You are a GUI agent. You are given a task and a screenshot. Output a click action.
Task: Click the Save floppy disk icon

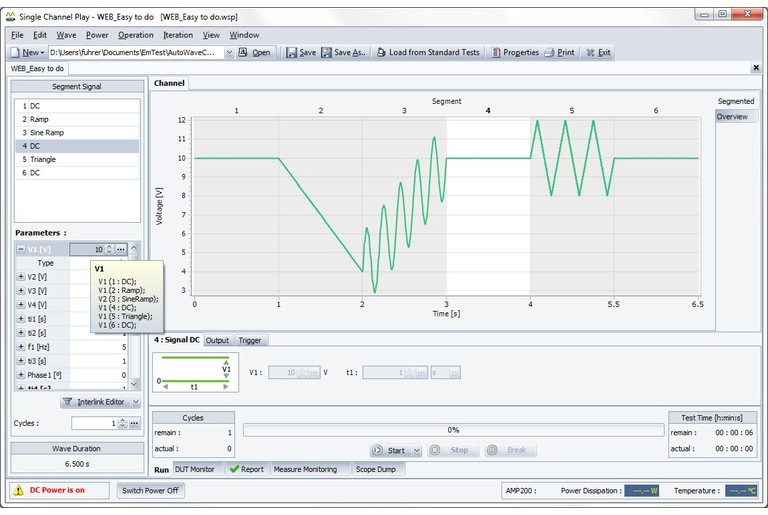(x=291, y=52)
